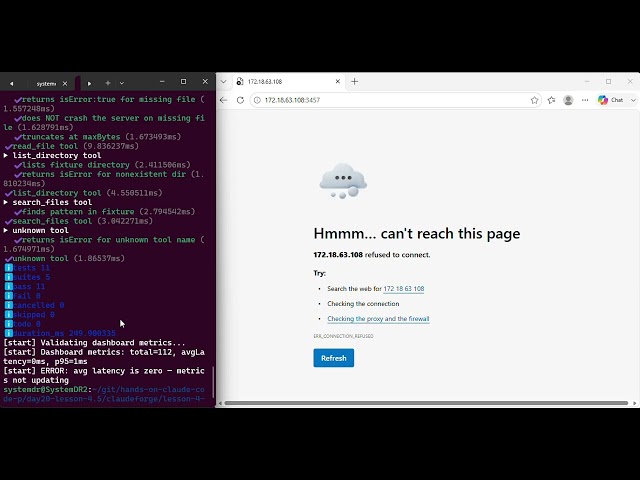Click the blue Refresh button
Screen dimensions: 640x480
pos(333,358)
